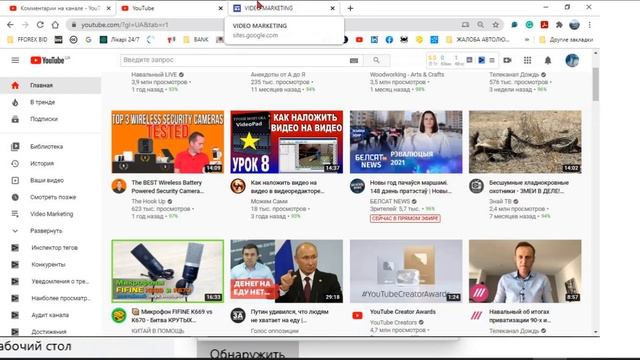Viewport: 640px width, 360px height.
Task: Click the browser back arrow
Action: pos(10,25)
